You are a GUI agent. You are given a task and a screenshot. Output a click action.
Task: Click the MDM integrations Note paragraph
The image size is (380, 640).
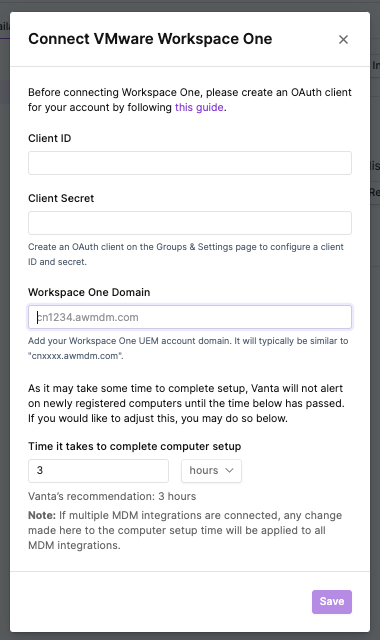coord(185,530)
